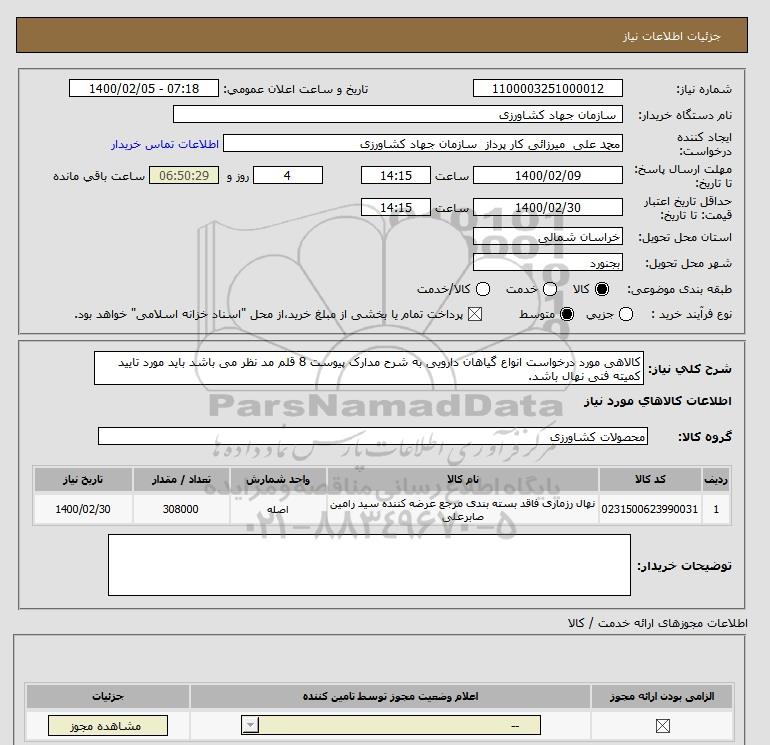Screen dimensions: 770x745
Task: Click row number 1 cell
Action: click(716, 509)
